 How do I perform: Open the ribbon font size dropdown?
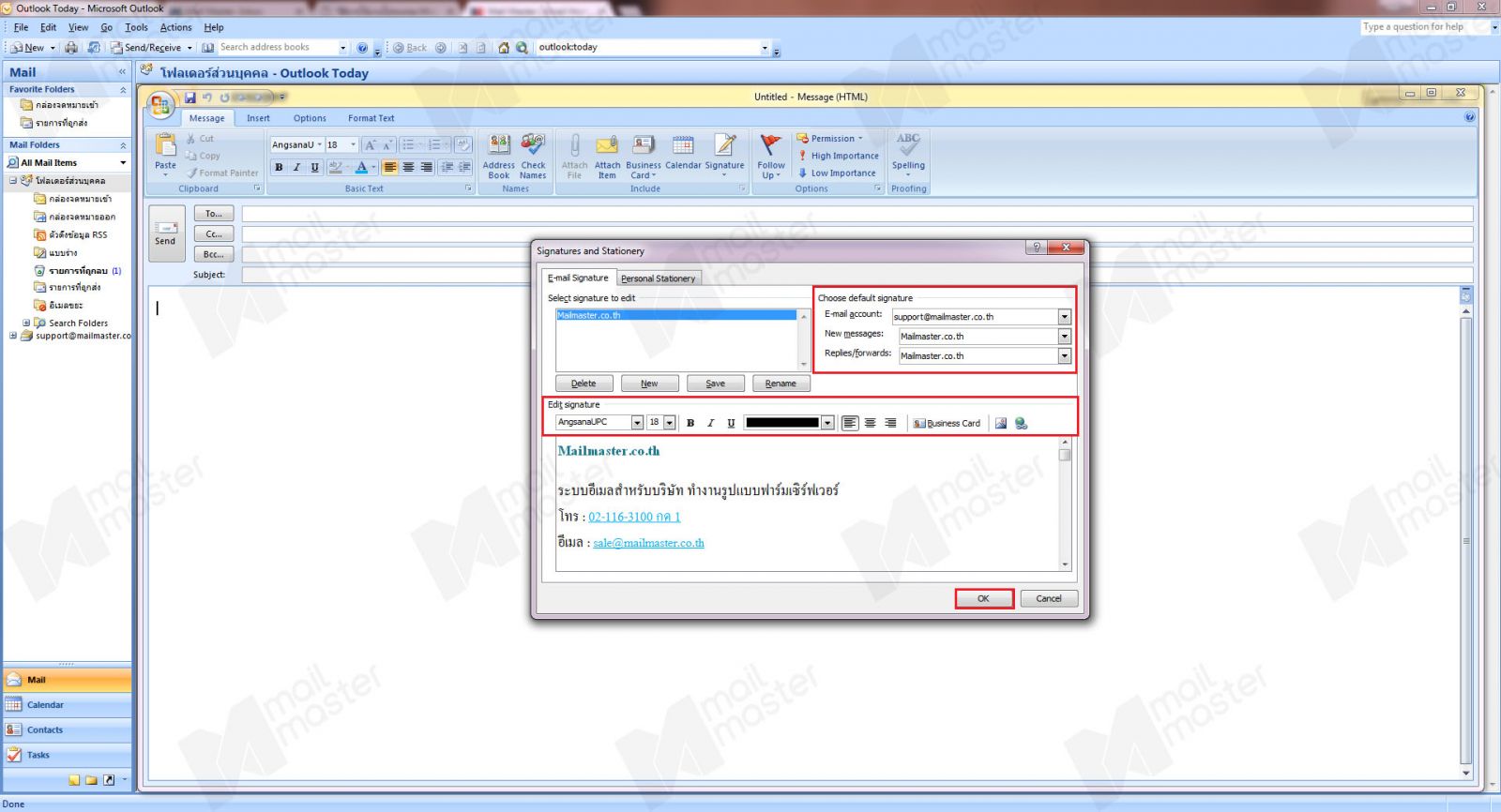click(353, 145)
